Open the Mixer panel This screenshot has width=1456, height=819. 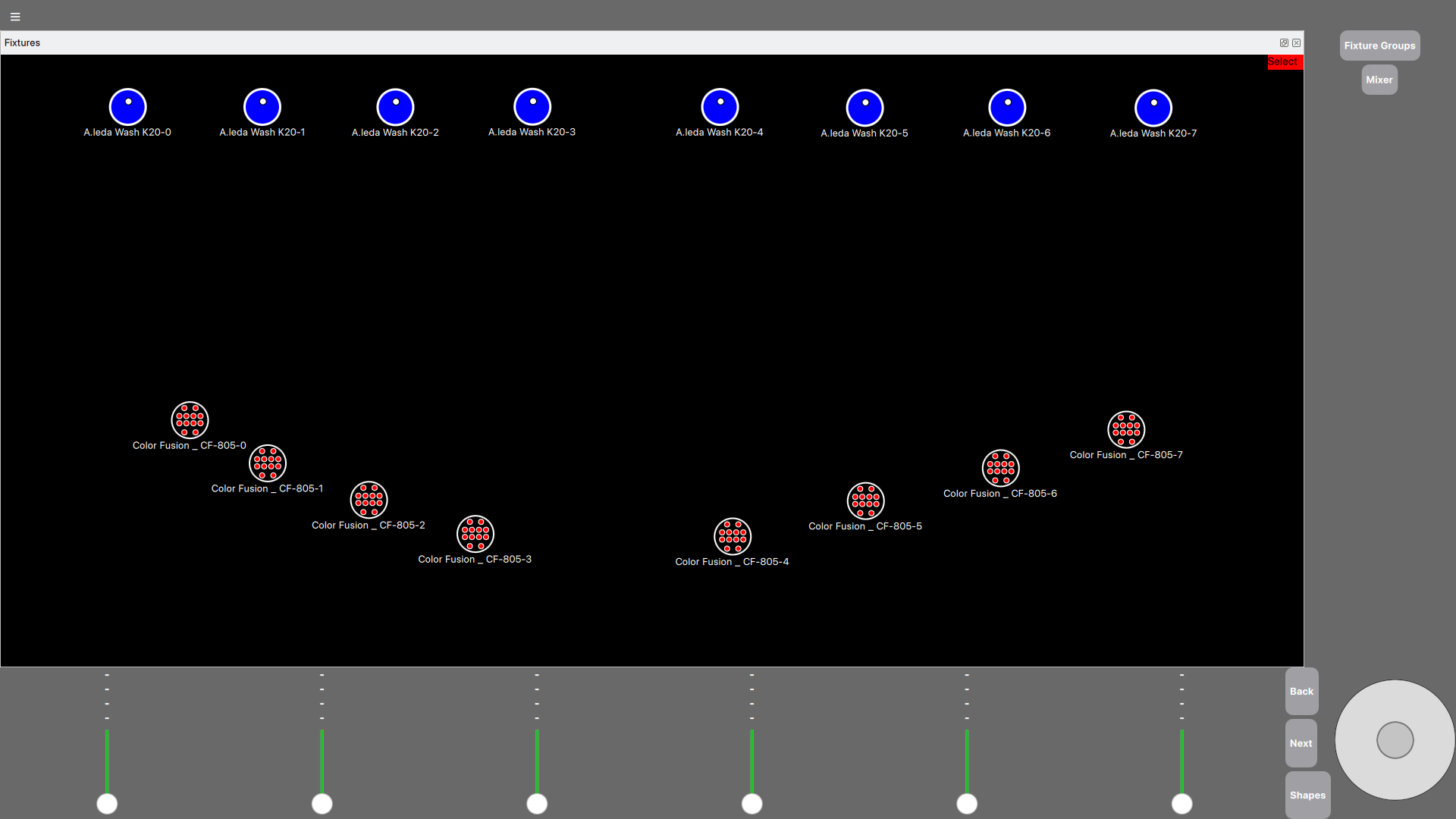[x=1378, y=79]
